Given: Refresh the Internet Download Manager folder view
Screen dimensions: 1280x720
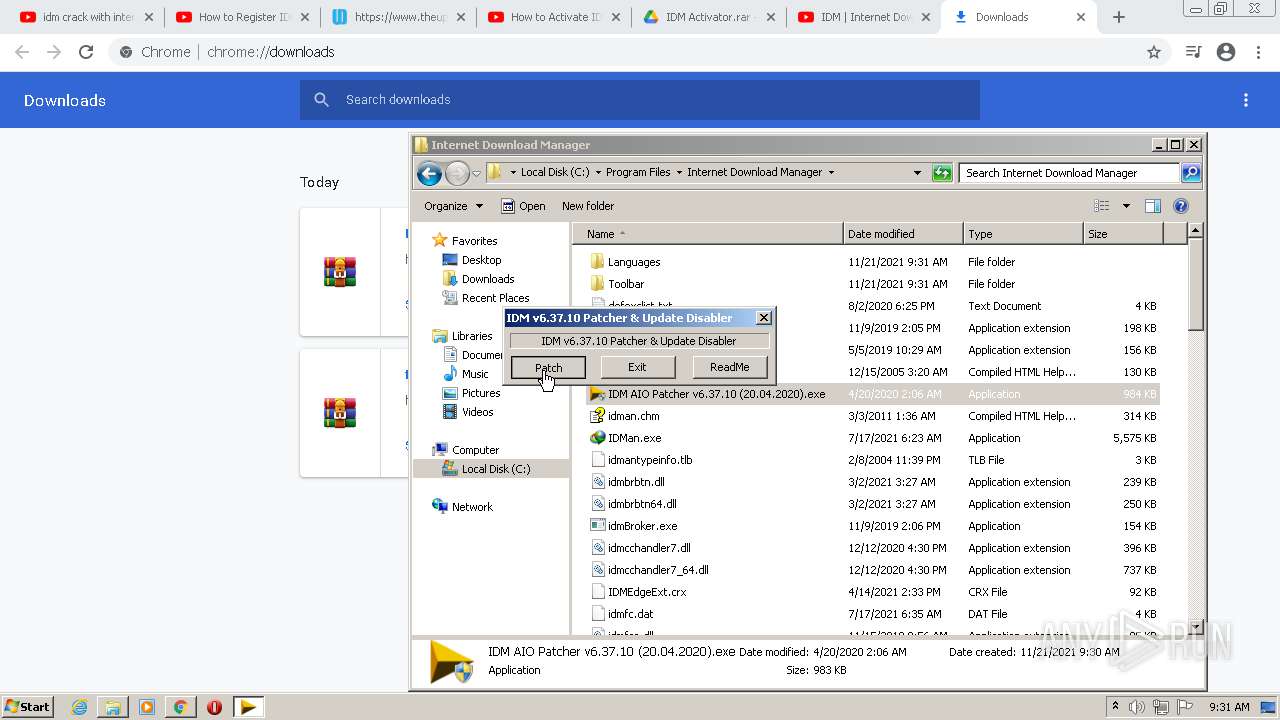Looking at the screenshot, I should (942, 172).
